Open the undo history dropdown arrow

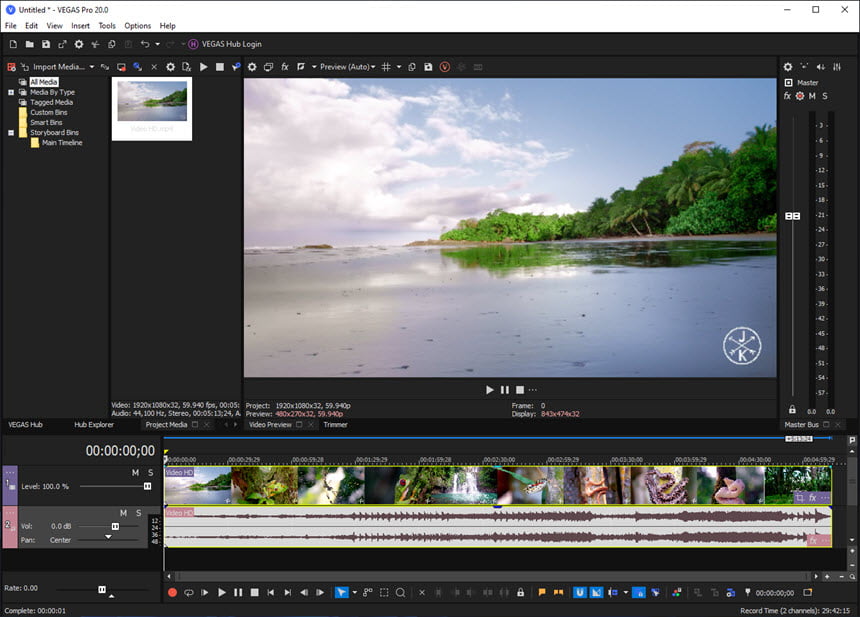(157, 44)
